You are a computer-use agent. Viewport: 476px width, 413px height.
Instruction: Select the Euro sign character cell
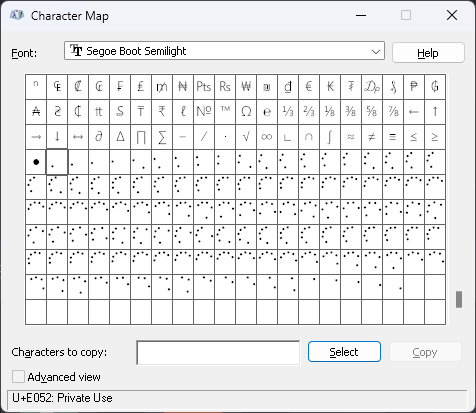click(x=309, y=87)
